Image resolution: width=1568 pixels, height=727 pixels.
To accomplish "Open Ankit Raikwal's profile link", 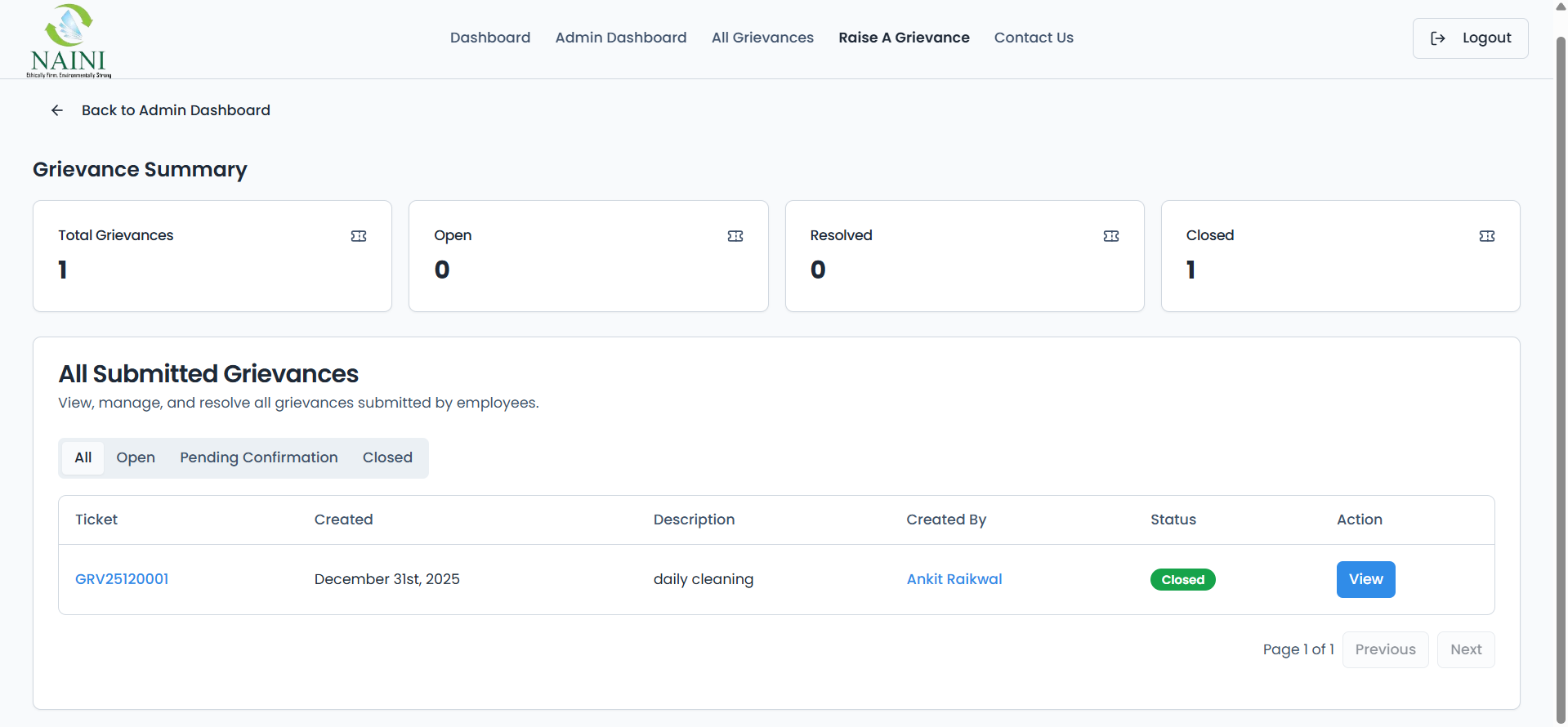I will point(954,579).
